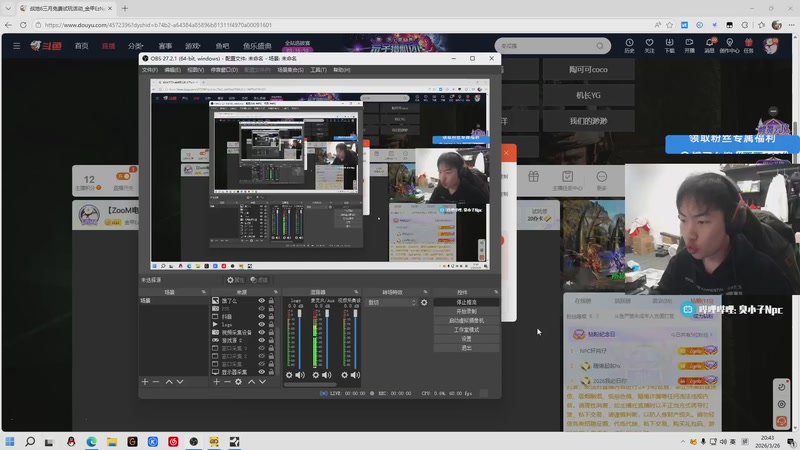The height and width of the screenshot is (450, 800).
Task: Expand 分类 dropdown in Douyu navigation
Action: 136,46
